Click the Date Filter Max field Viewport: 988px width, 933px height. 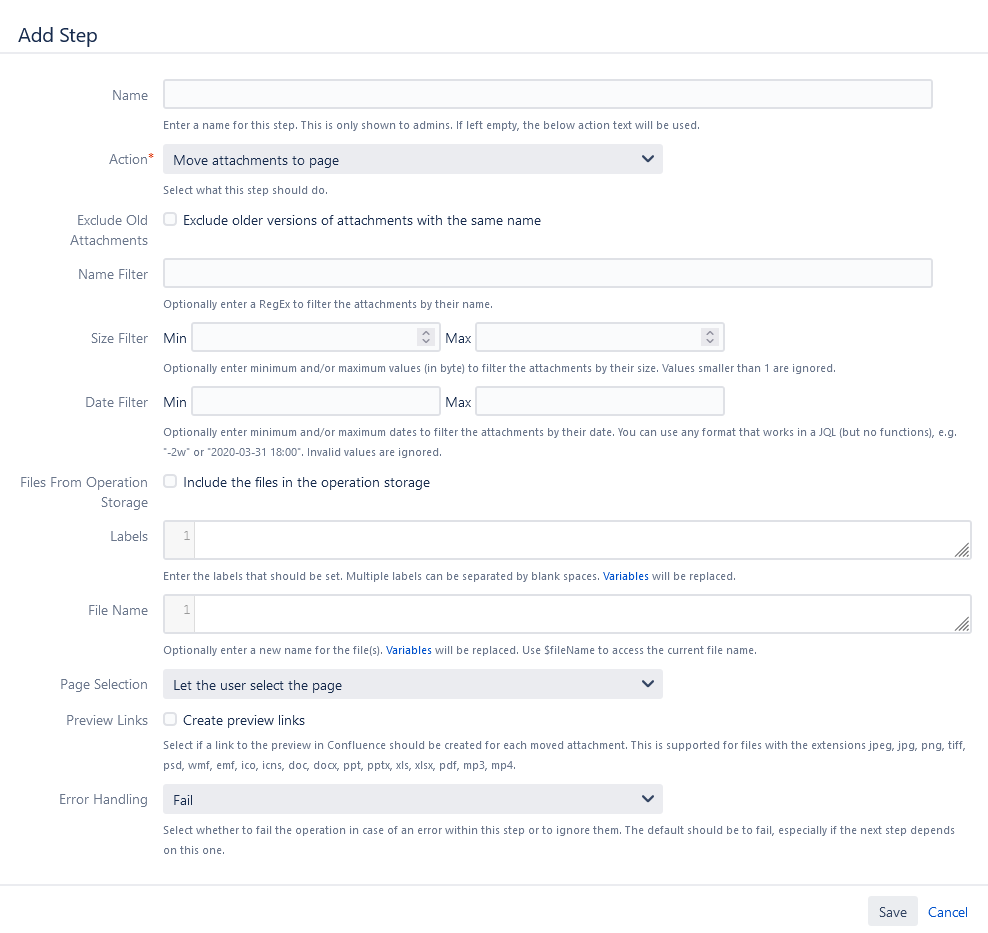click(599, 402)
